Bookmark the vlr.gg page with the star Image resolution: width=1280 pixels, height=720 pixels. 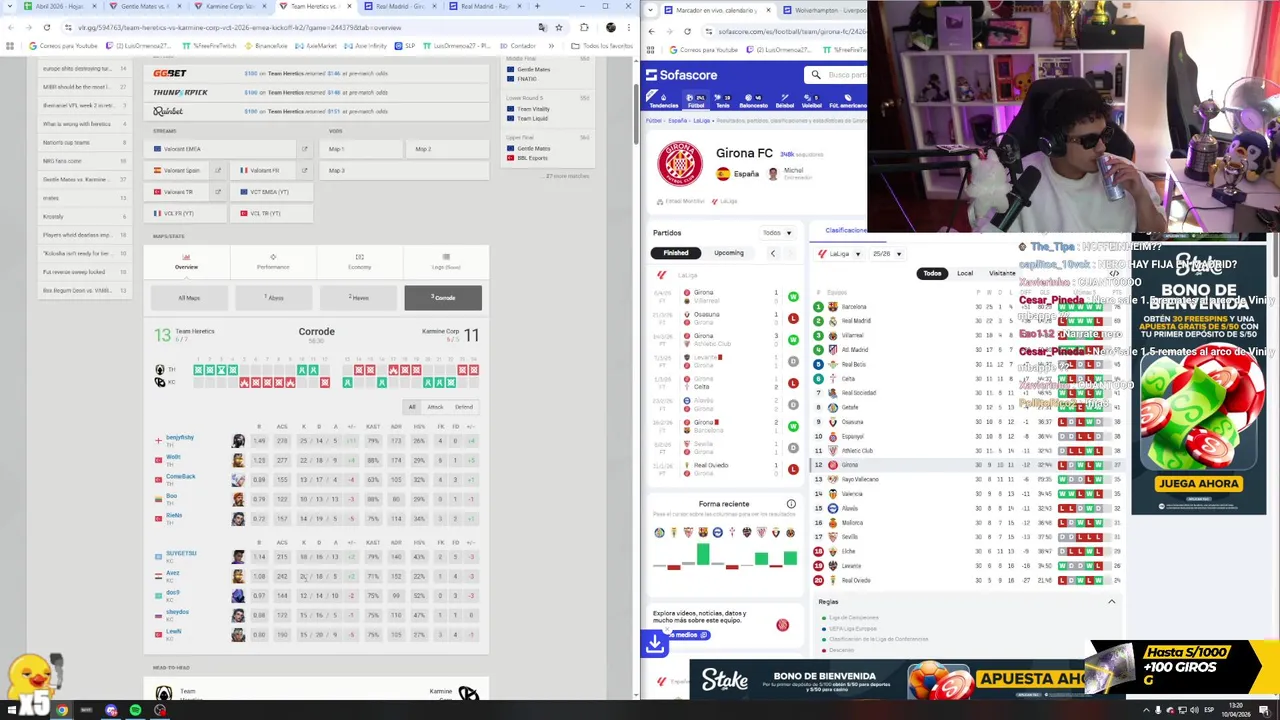click(x=558, y=27)
